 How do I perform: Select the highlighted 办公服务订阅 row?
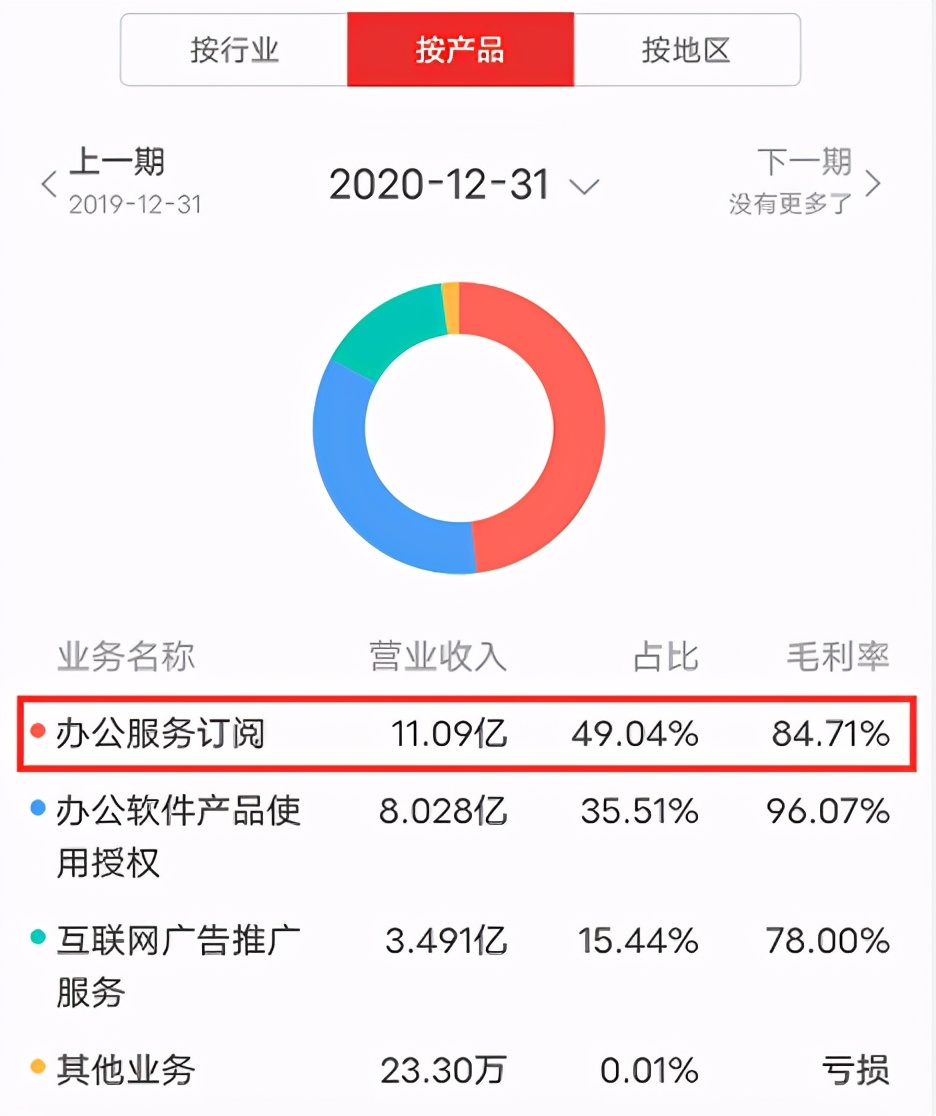click(467, 734)
